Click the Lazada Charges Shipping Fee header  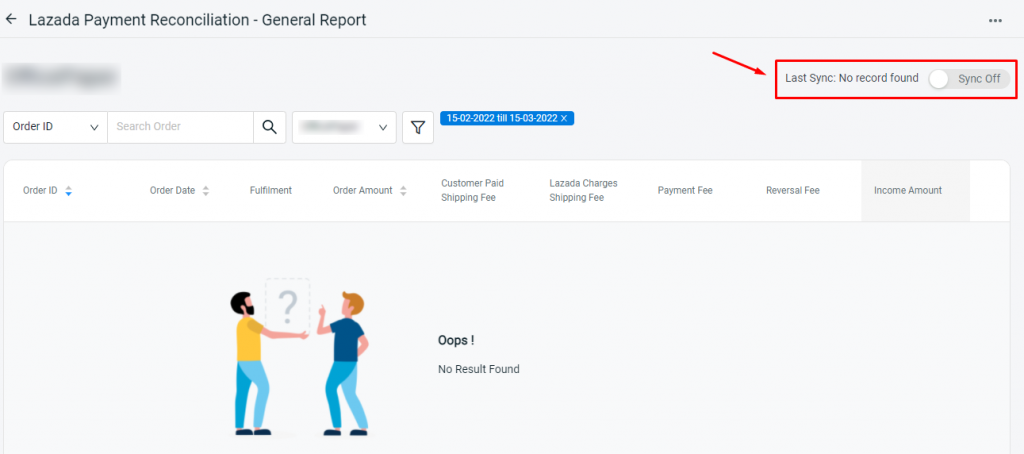click(583, 190)
